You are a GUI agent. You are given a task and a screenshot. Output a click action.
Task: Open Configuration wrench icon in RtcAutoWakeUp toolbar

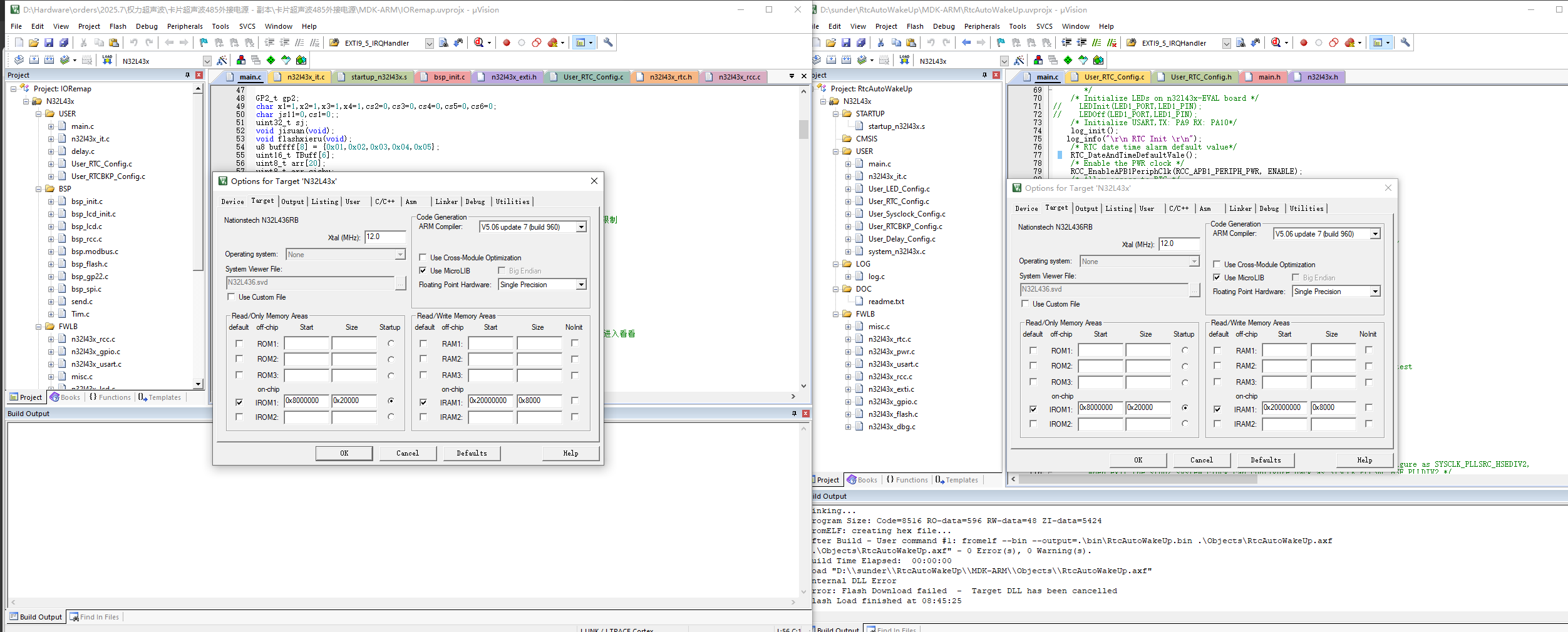(x=1405, y=43)
